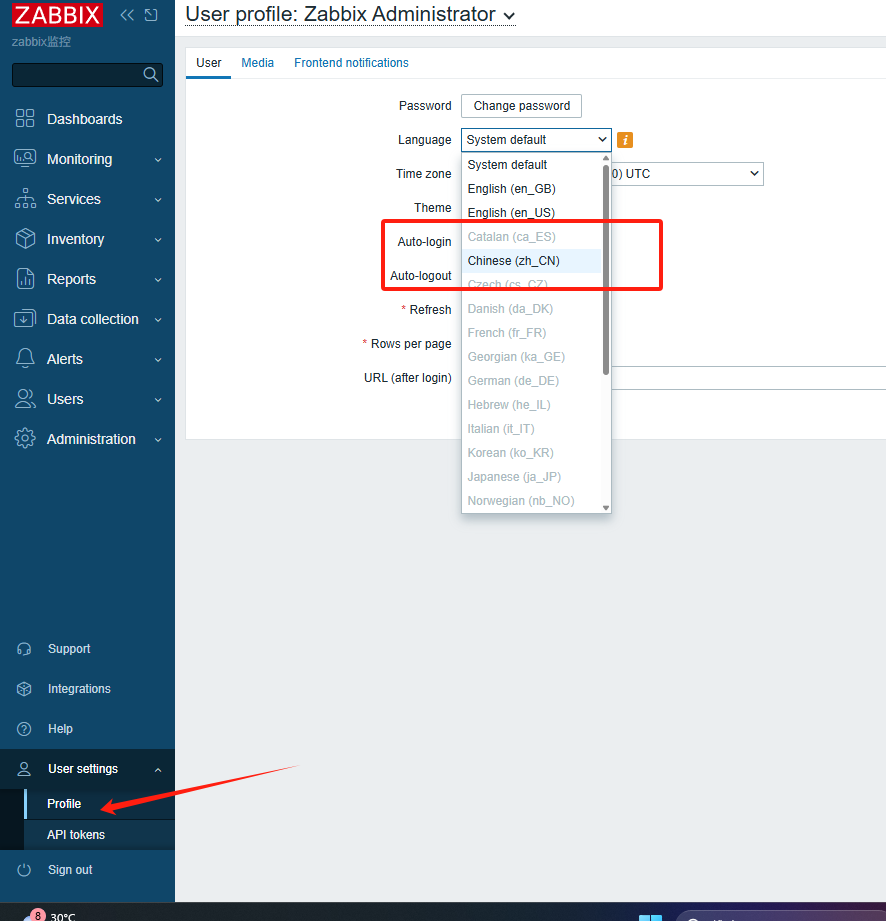The width and height of the screenshot is (886, 921).
Task: Expand the Administration menu chevron
Action: click(158, 439)
